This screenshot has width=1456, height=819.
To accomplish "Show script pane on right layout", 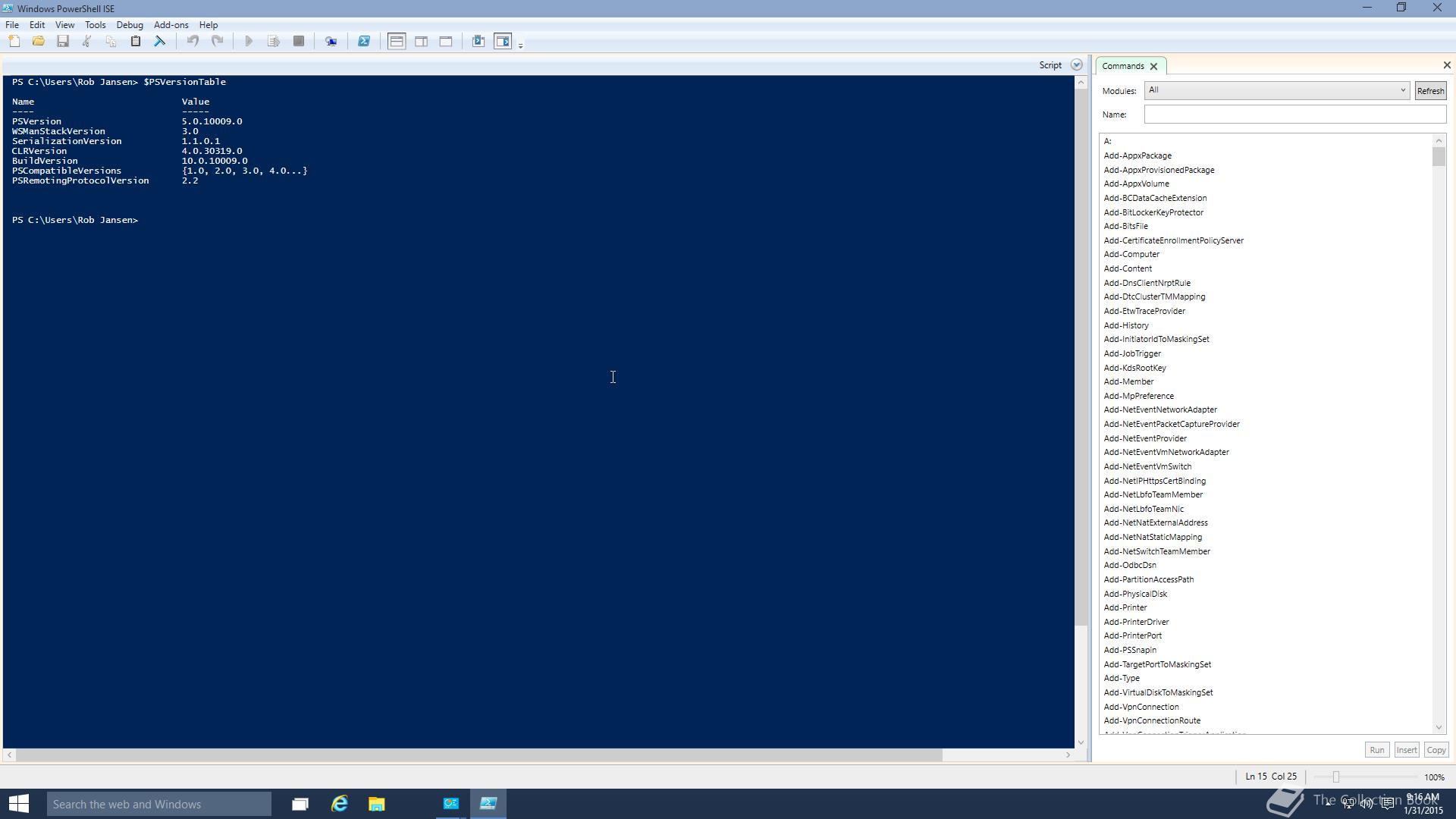I will (x=422, y=42).
